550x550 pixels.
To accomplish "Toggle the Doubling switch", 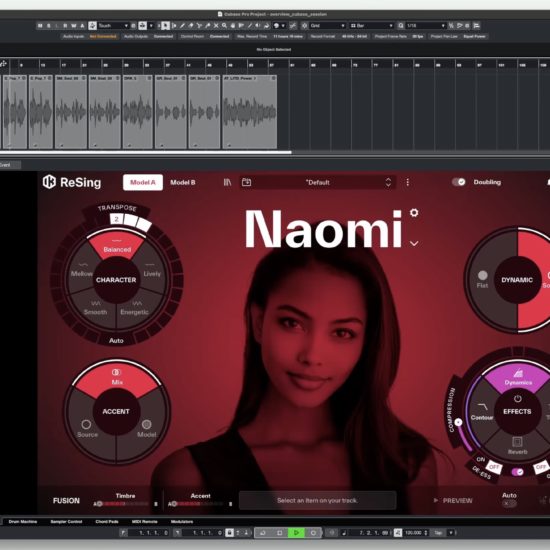I will tap(458, 182).
